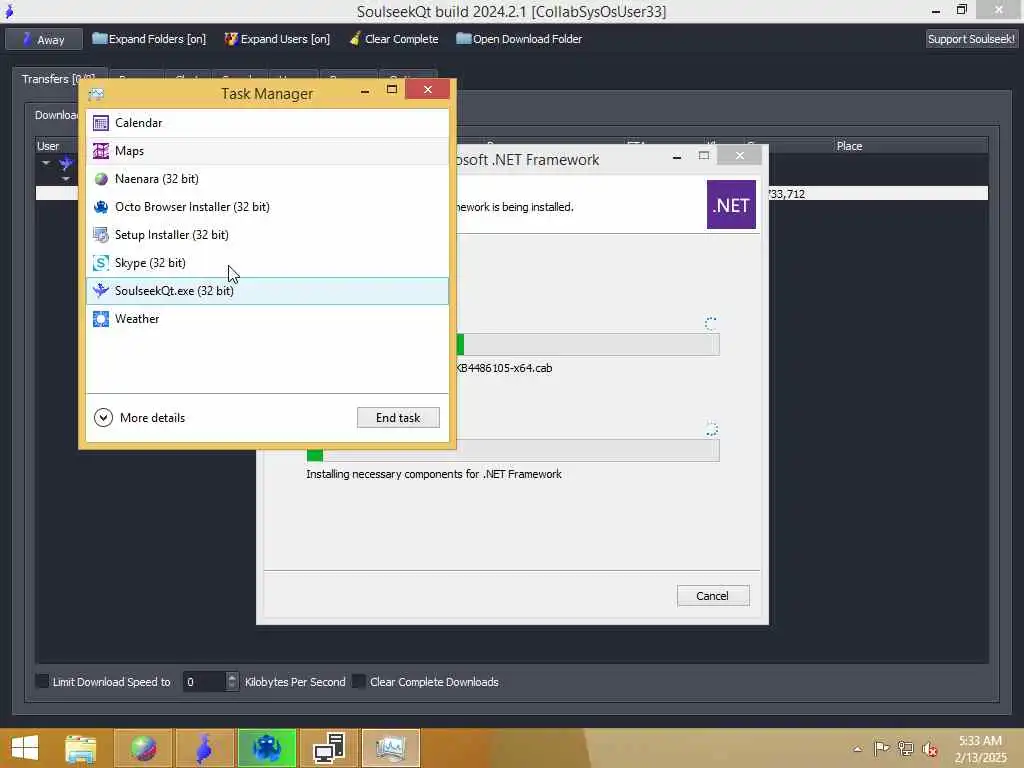Select the Maps row in Task Manager
The width and height of the screenshot is (1024, 768).
267,151
